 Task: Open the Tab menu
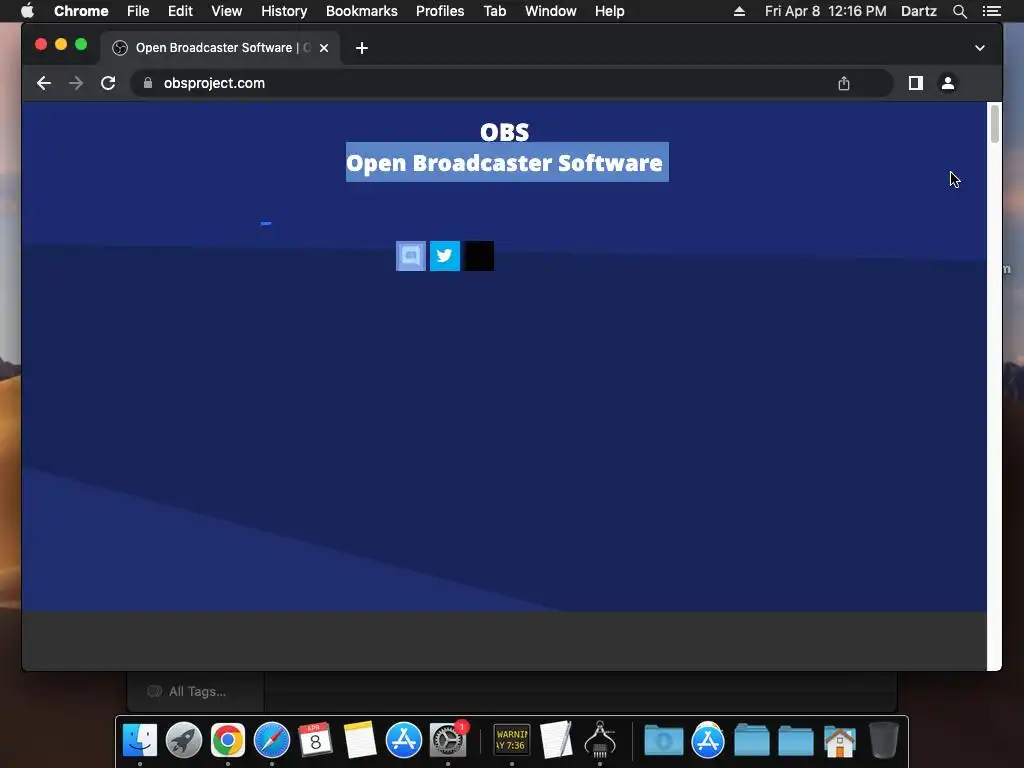point(495,11)
